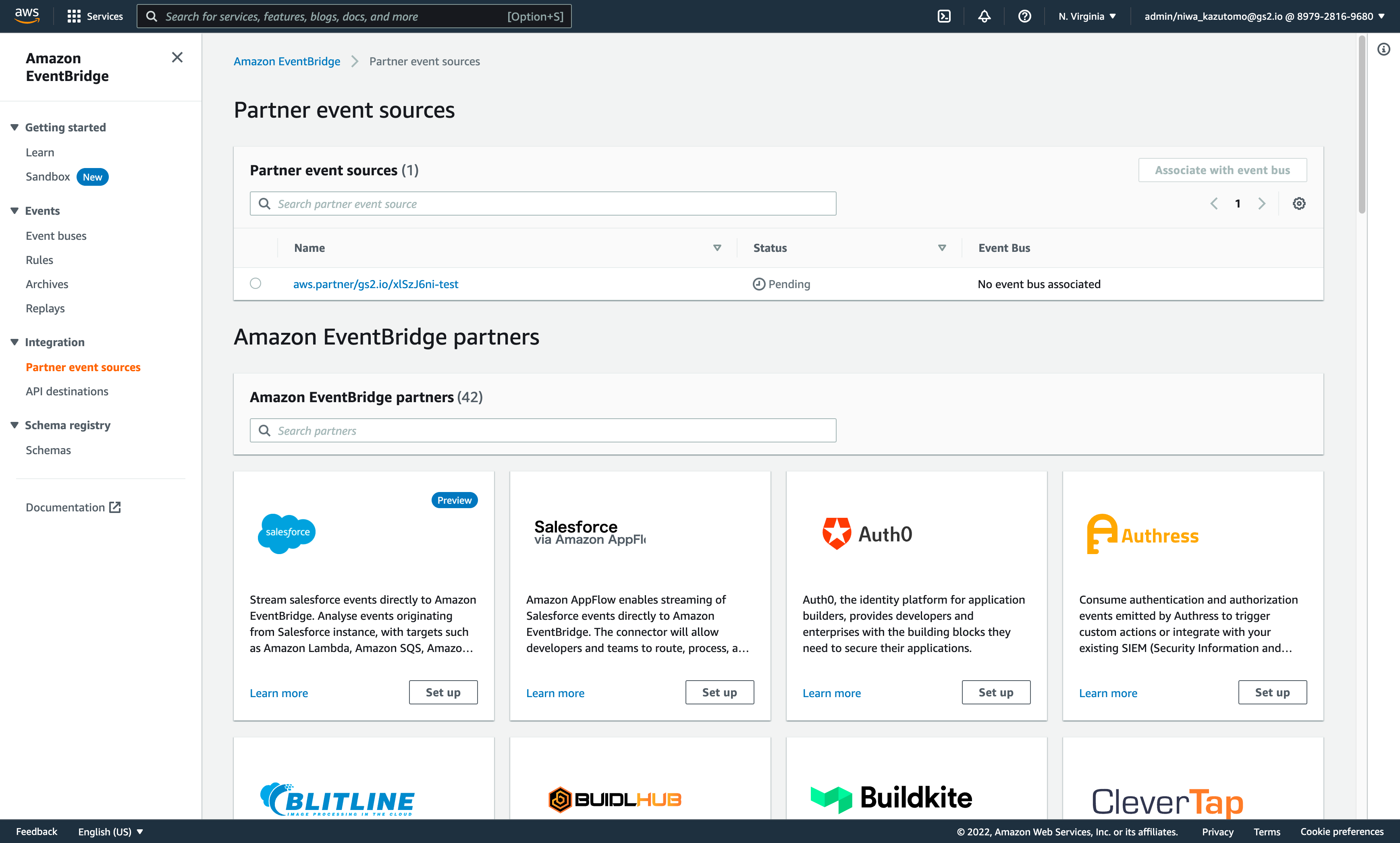Image resolution: width=1400 pixels, height=843 pixels.
Task: Click the Buildkite logo
Action: pyautogui.click(x=891, y=798)
